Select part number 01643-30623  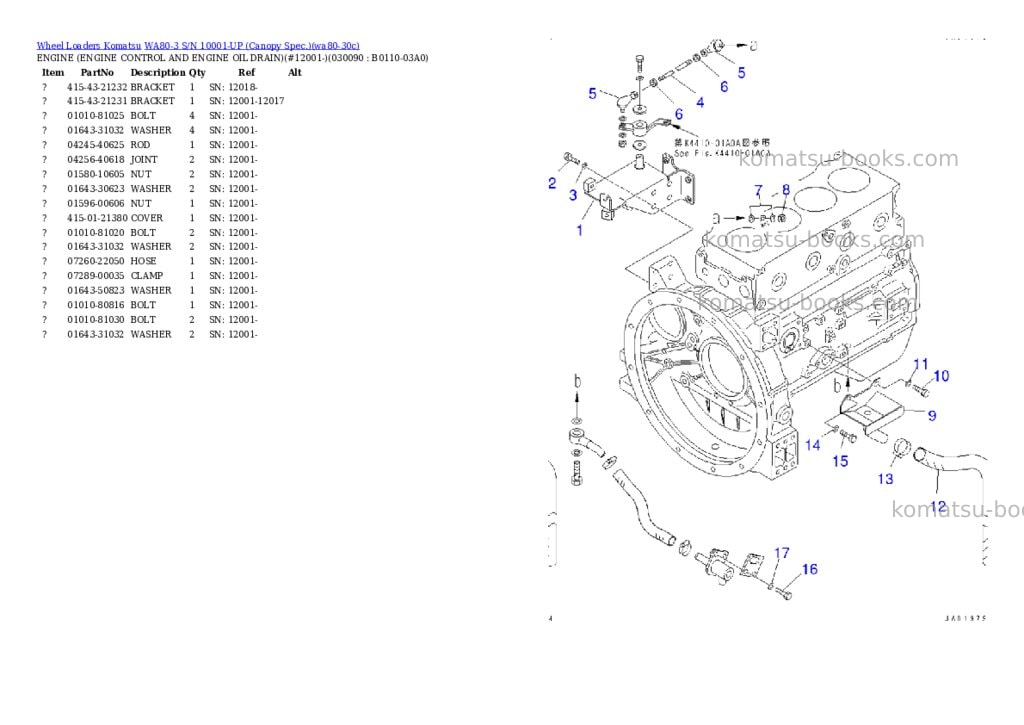[x=95, y=189]
